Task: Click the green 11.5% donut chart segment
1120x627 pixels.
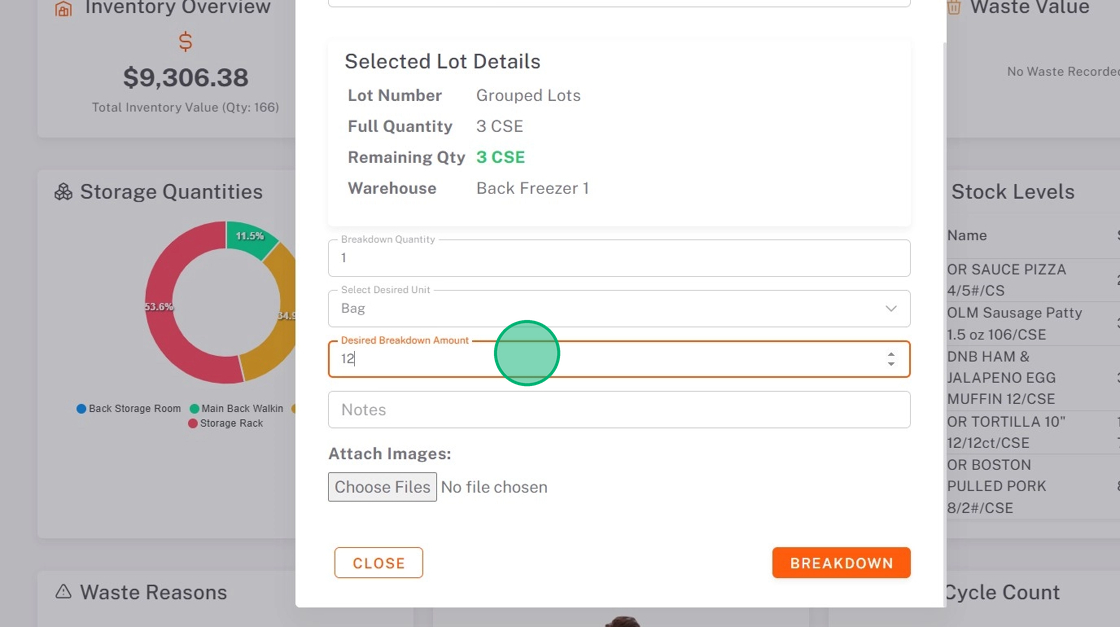Action: click(x=250, y=238)
